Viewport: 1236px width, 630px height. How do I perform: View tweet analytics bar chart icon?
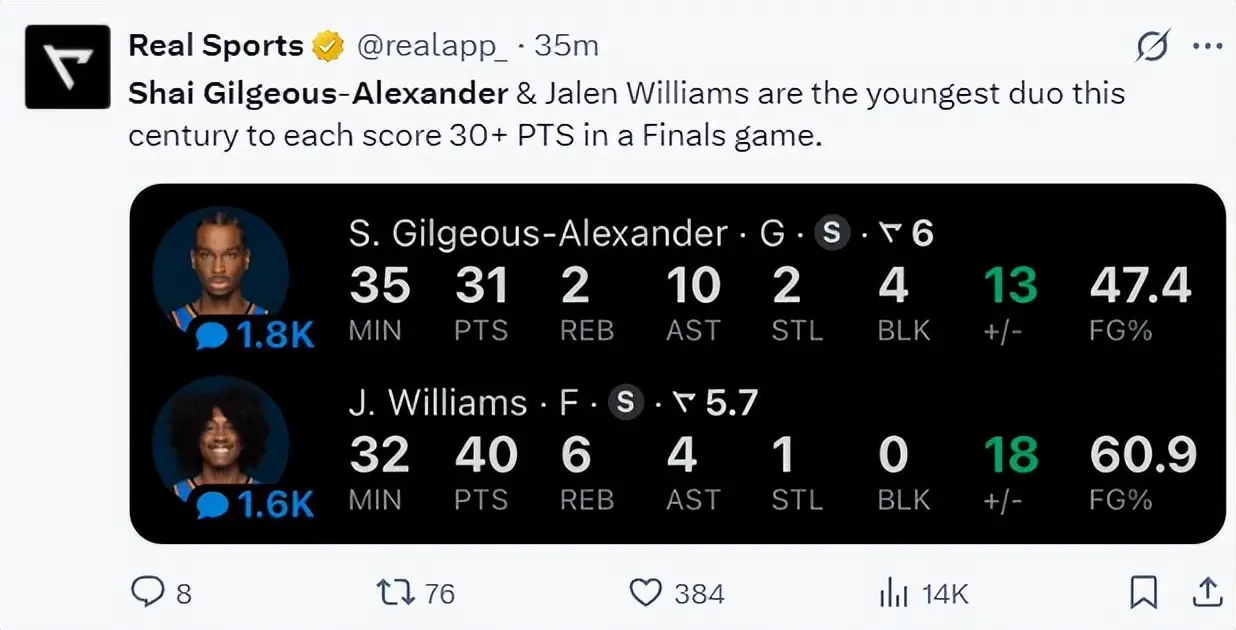point(892,593)
